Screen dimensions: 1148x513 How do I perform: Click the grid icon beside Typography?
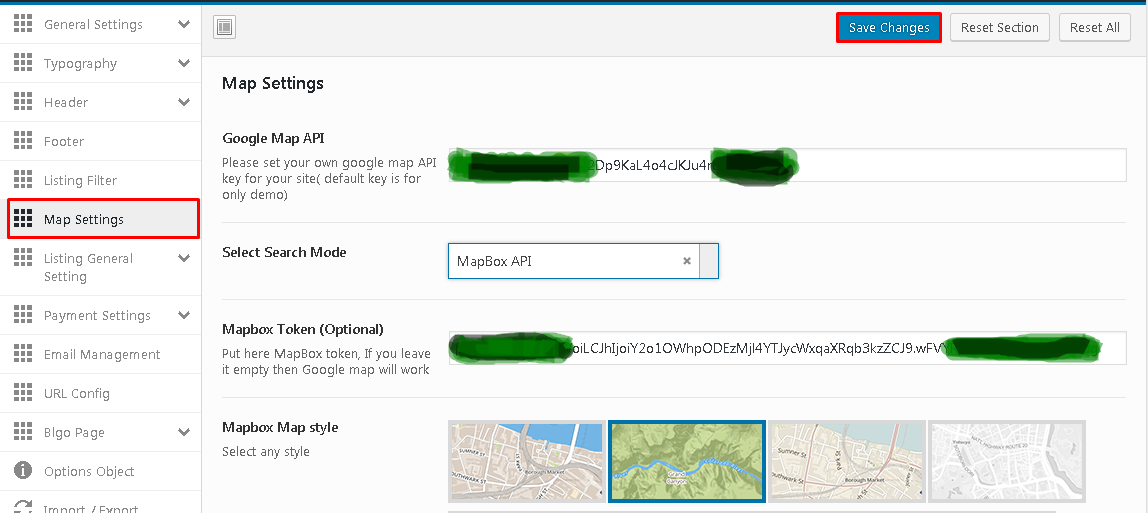[x=23, y=63]
